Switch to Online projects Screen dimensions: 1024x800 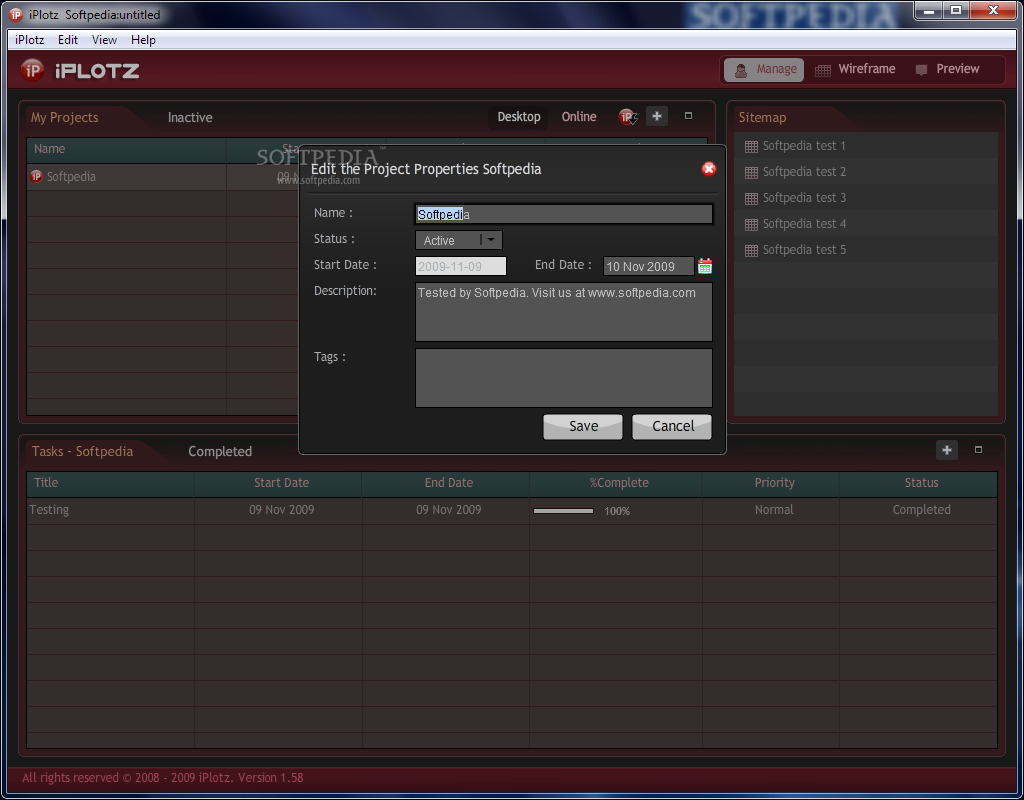(579, 117)
